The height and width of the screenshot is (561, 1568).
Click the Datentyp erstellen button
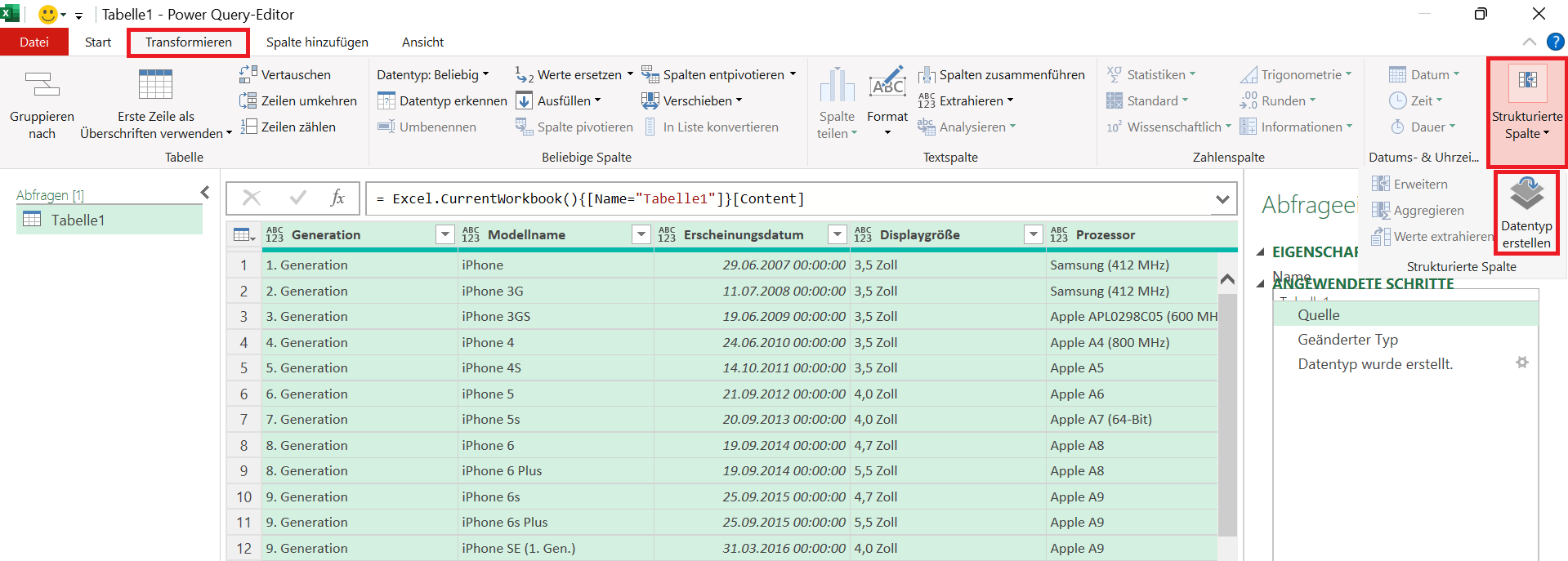[1526, 212]
